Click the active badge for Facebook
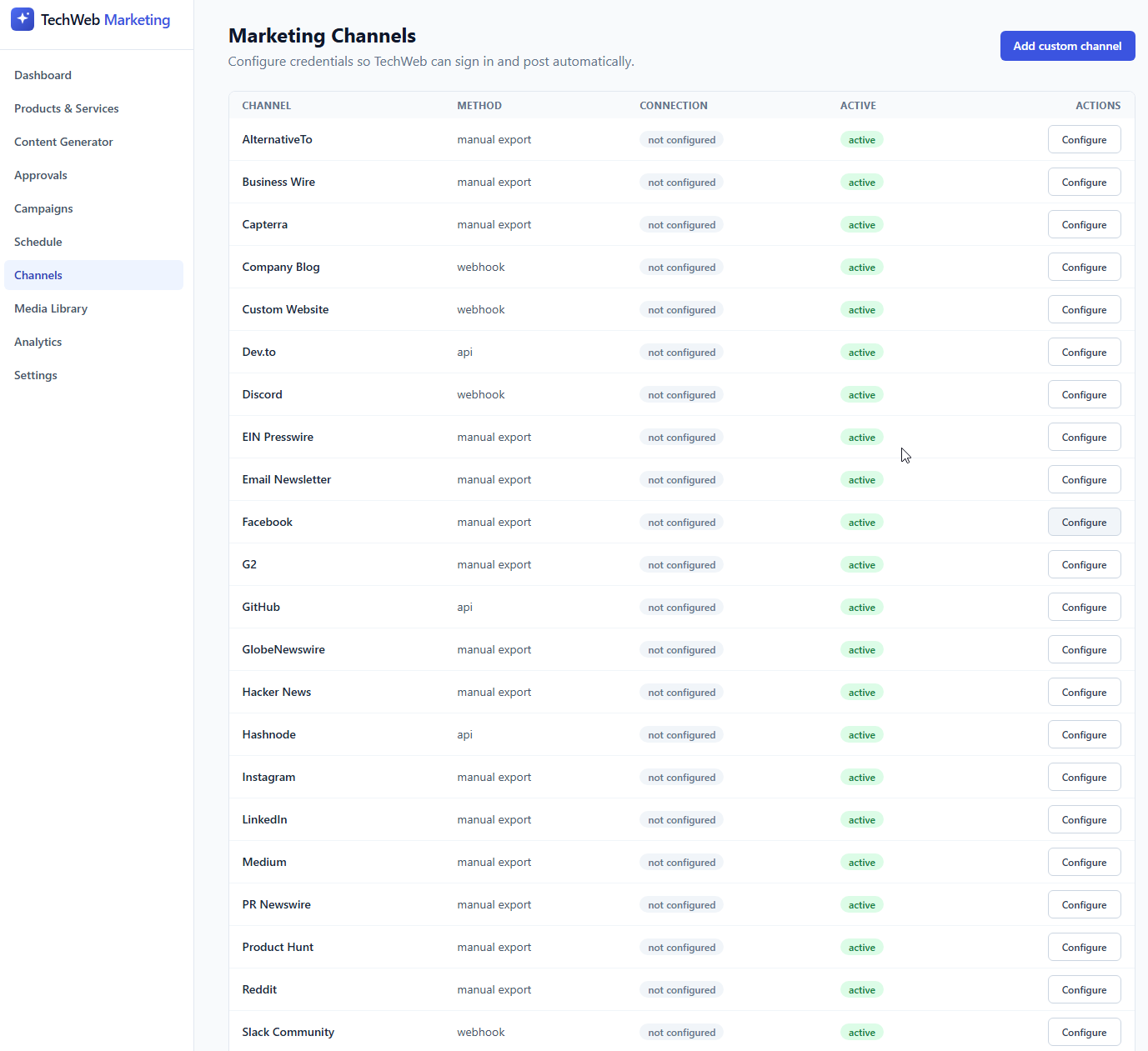 pyautogui.click(x=861, y=523)
